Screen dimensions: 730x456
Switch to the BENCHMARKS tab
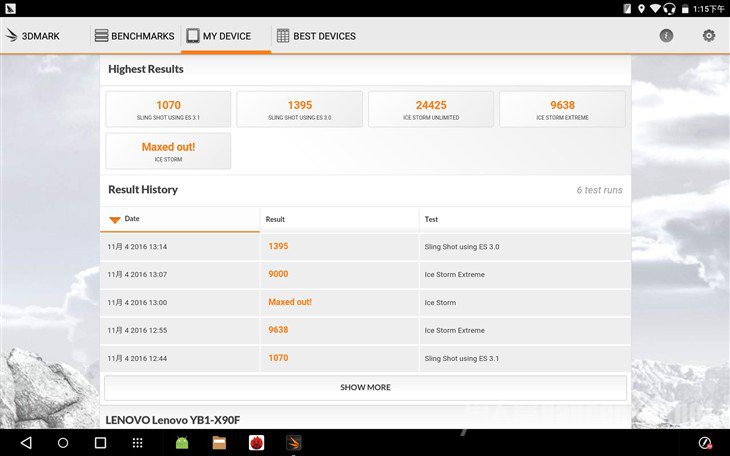134,36
